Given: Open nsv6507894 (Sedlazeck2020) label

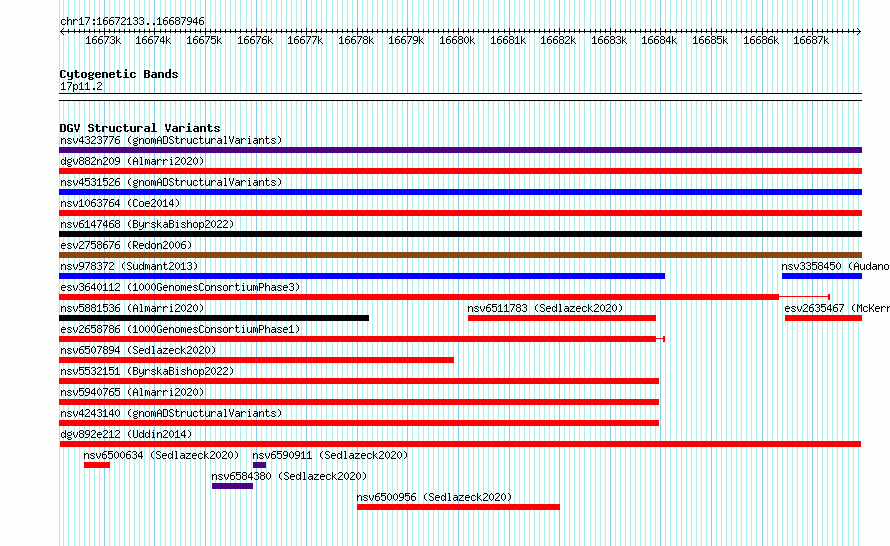Looking at the screenshot, I should 138,350.
